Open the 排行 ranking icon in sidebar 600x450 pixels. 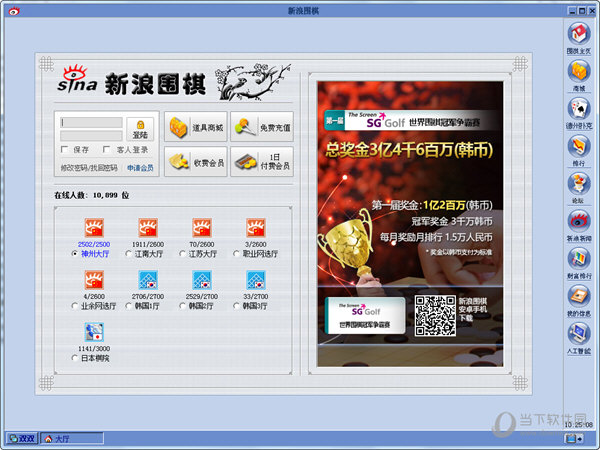[579, 146]
